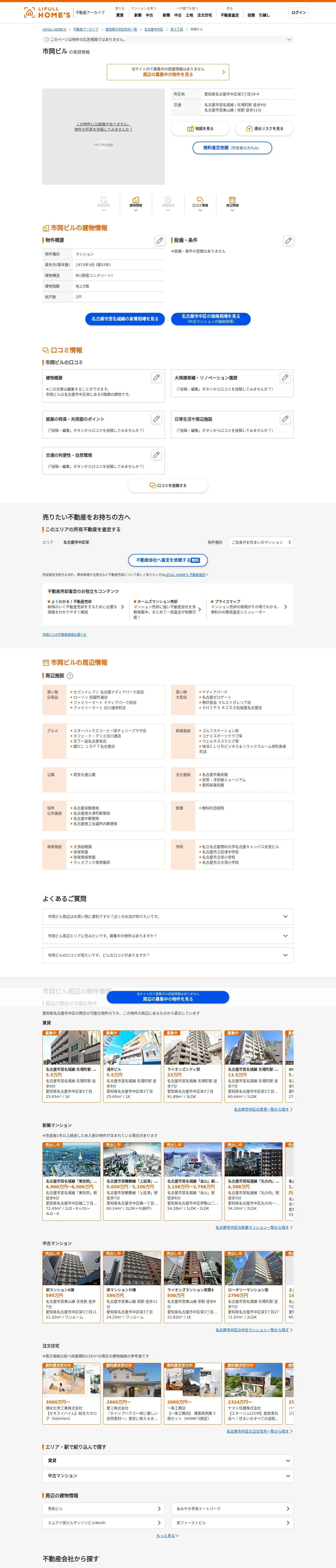Open the outlined 周辺の募集中の物件を見る banner under the title
Image resolution: width=336 pixels, height=1568 pixels.
(168, 72)
